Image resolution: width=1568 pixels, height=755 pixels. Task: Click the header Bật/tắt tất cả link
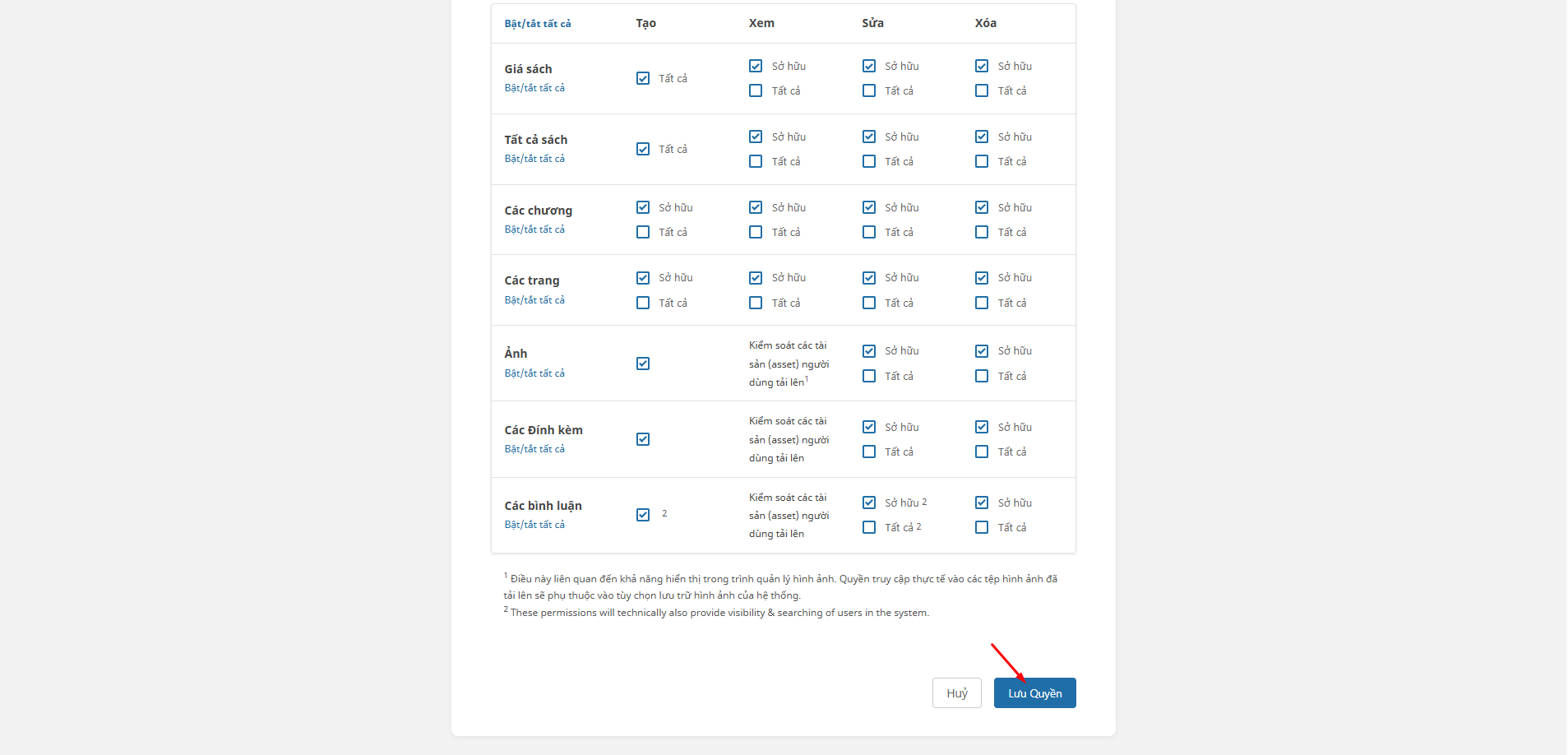click(x=538, y=24)
